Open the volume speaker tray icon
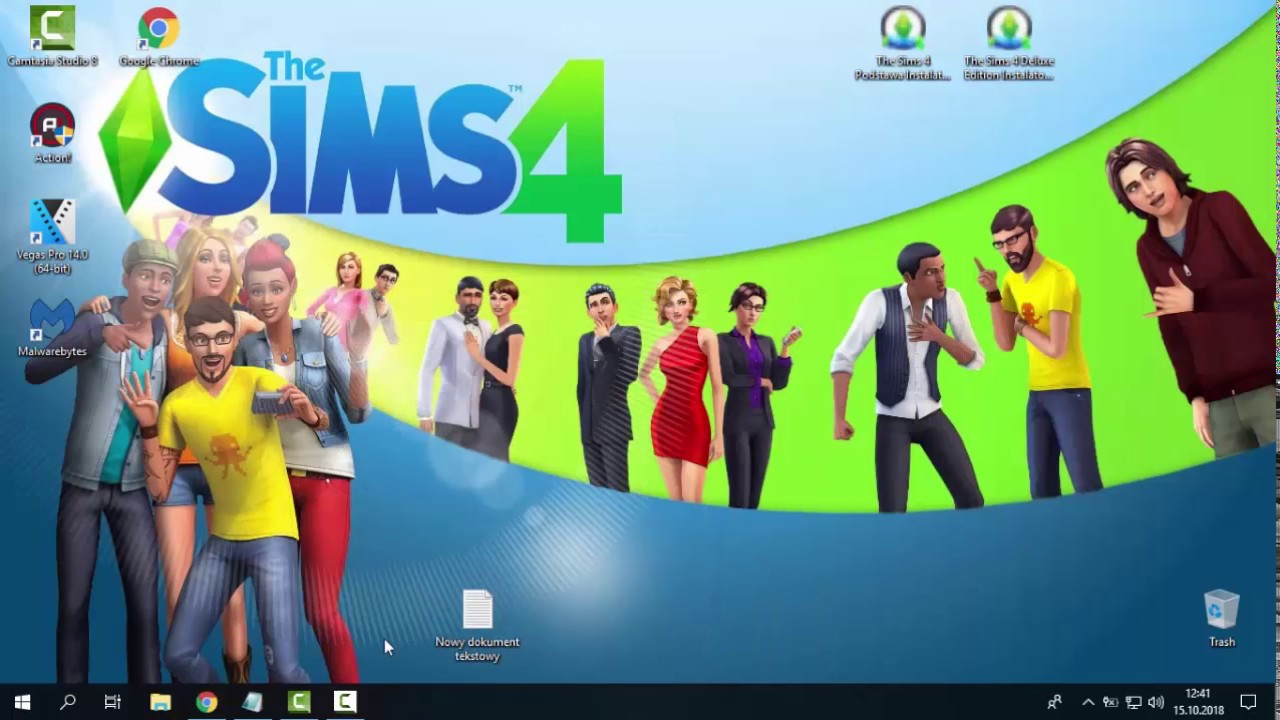Viewport: 1280px width, 720px height. (x=1156, y=702)
